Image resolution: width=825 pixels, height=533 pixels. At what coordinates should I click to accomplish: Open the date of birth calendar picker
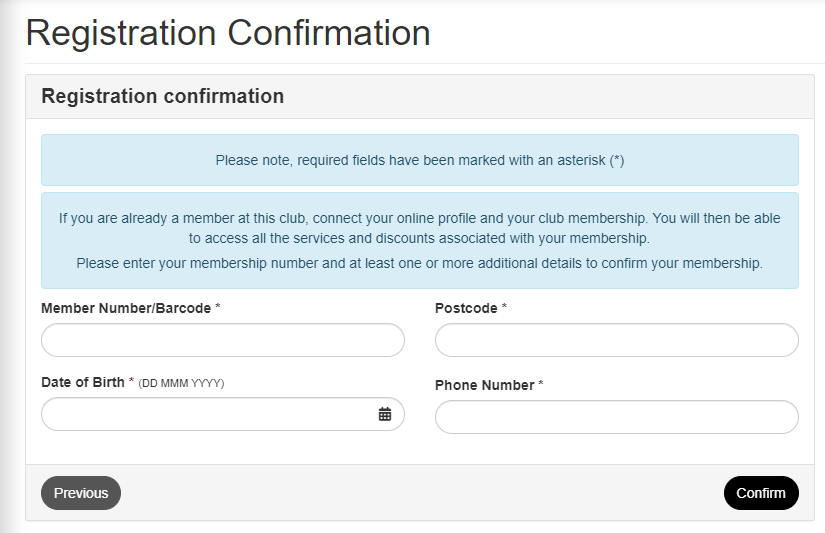(x=385, y=414)
